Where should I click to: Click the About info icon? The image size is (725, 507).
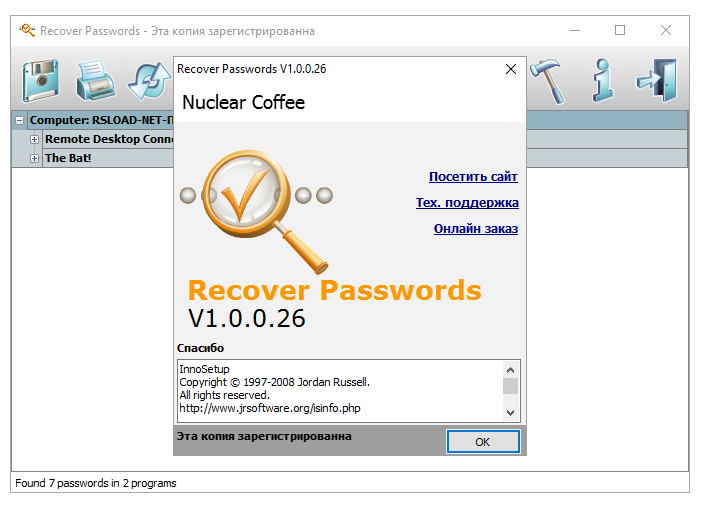[603, 80]
